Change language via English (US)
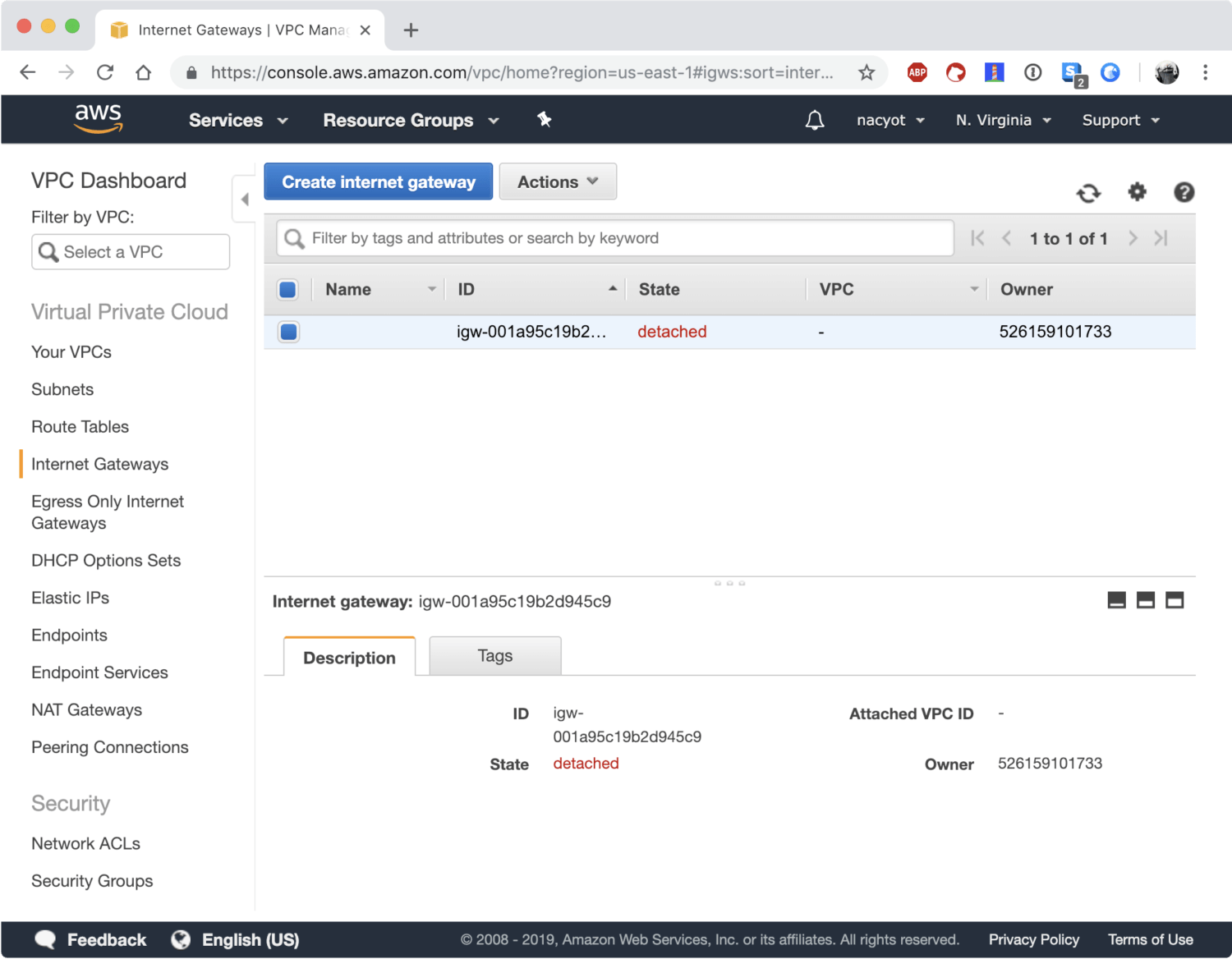The image size is (1232, 959). (x=235, y=940)
